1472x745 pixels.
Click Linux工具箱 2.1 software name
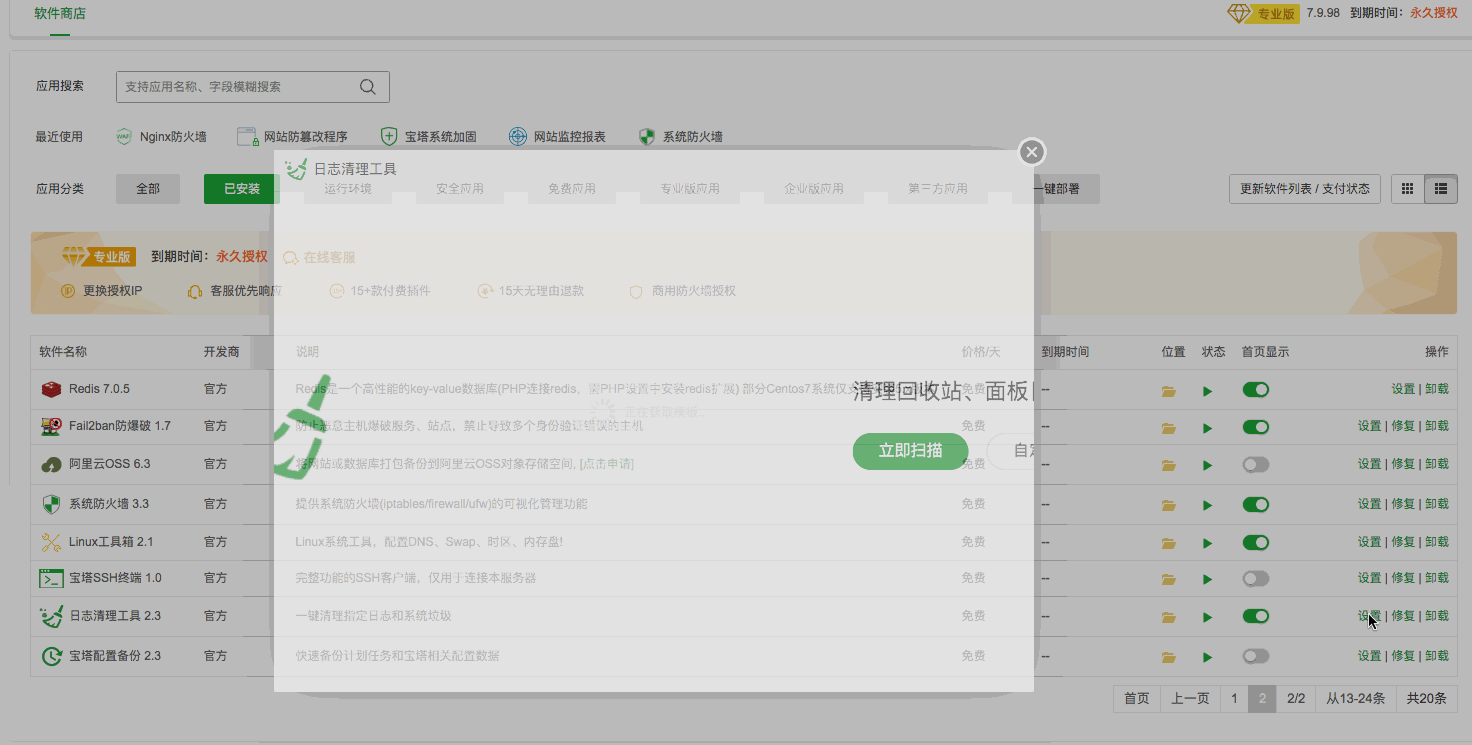click(x=111, y=542)
